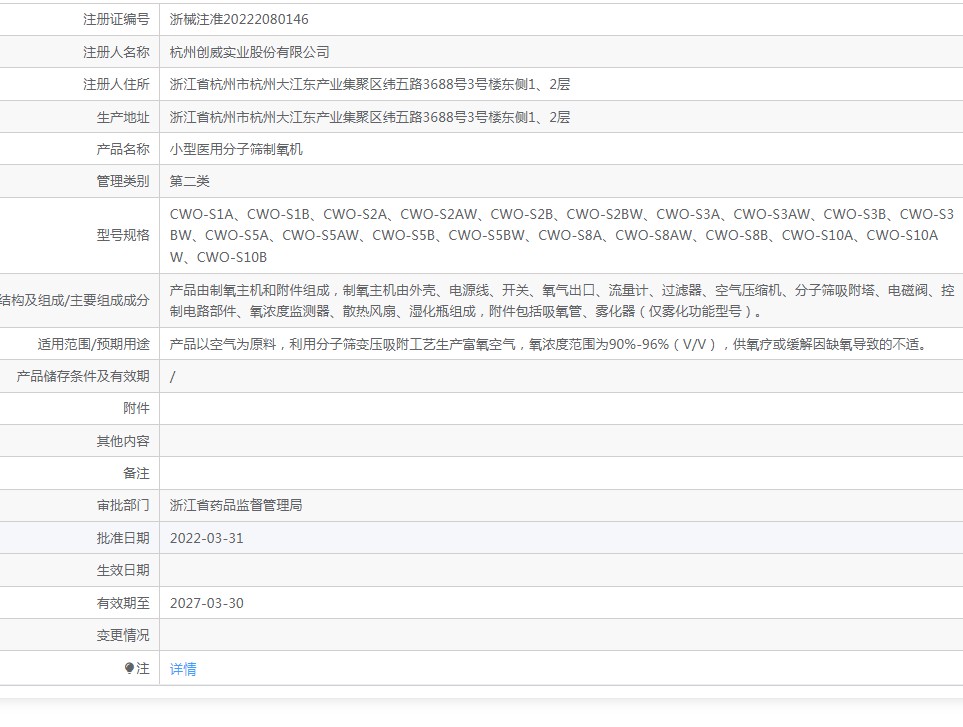Select the 第二类 category value
Image resolution: width=963 pixels, height=727 pixels.
point(190,181)
